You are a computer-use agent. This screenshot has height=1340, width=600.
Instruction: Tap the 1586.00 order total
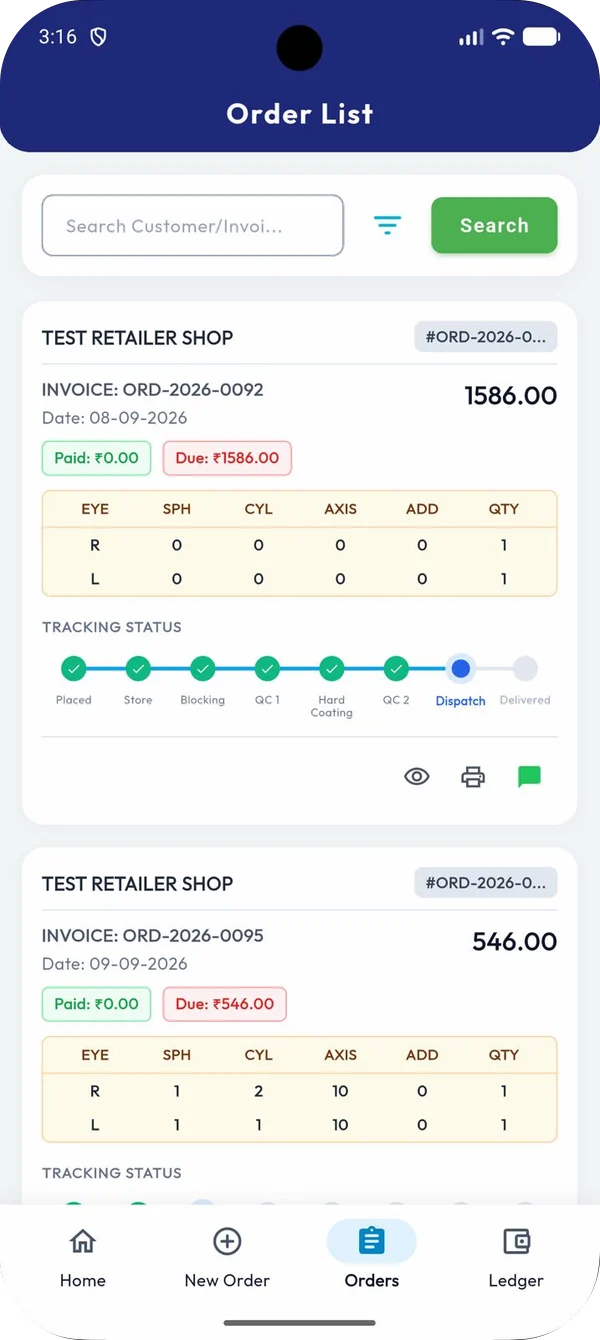(x=511, y=396)
